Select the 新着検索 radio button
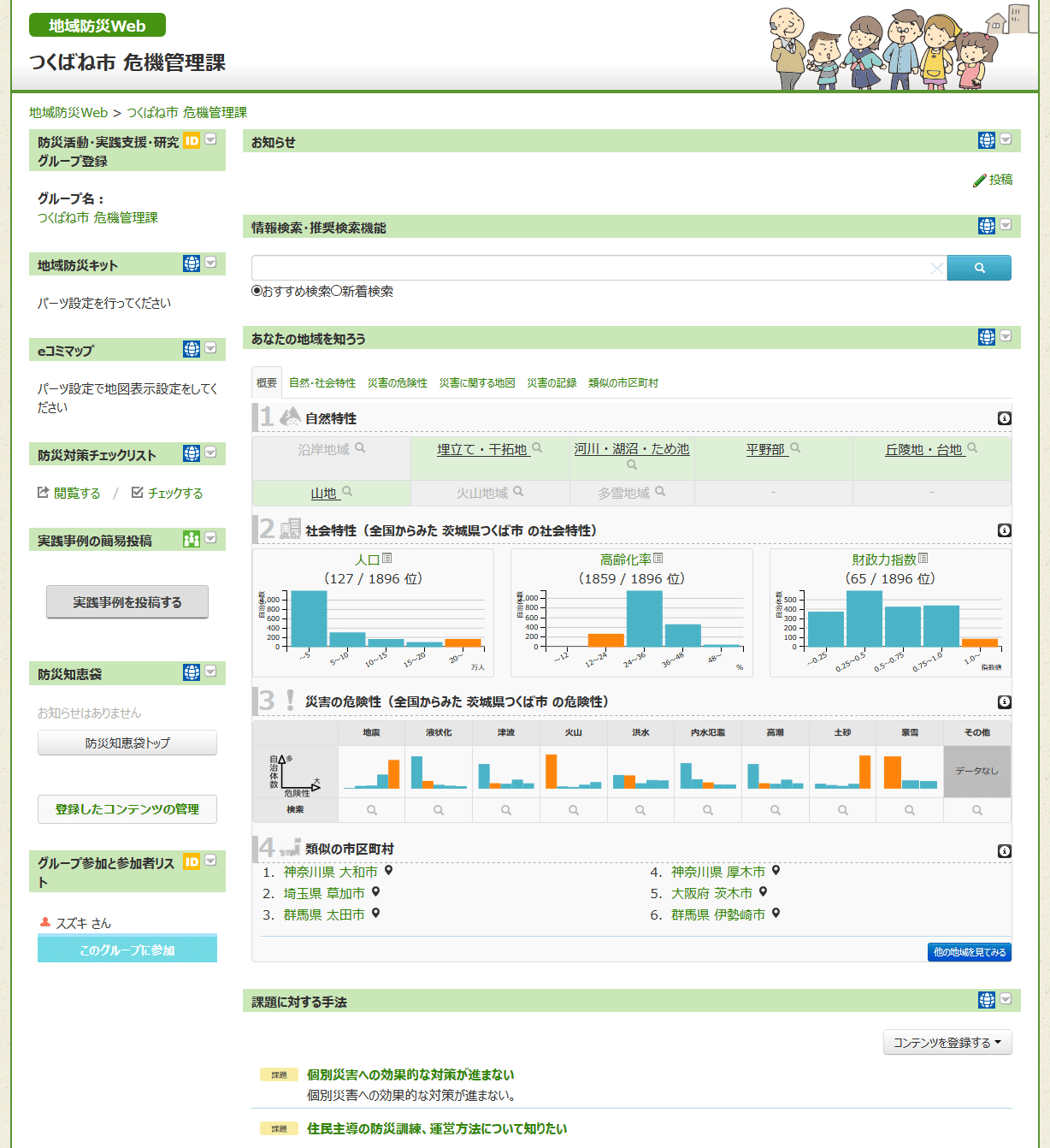The image size is (1050, 1148). 336,291
